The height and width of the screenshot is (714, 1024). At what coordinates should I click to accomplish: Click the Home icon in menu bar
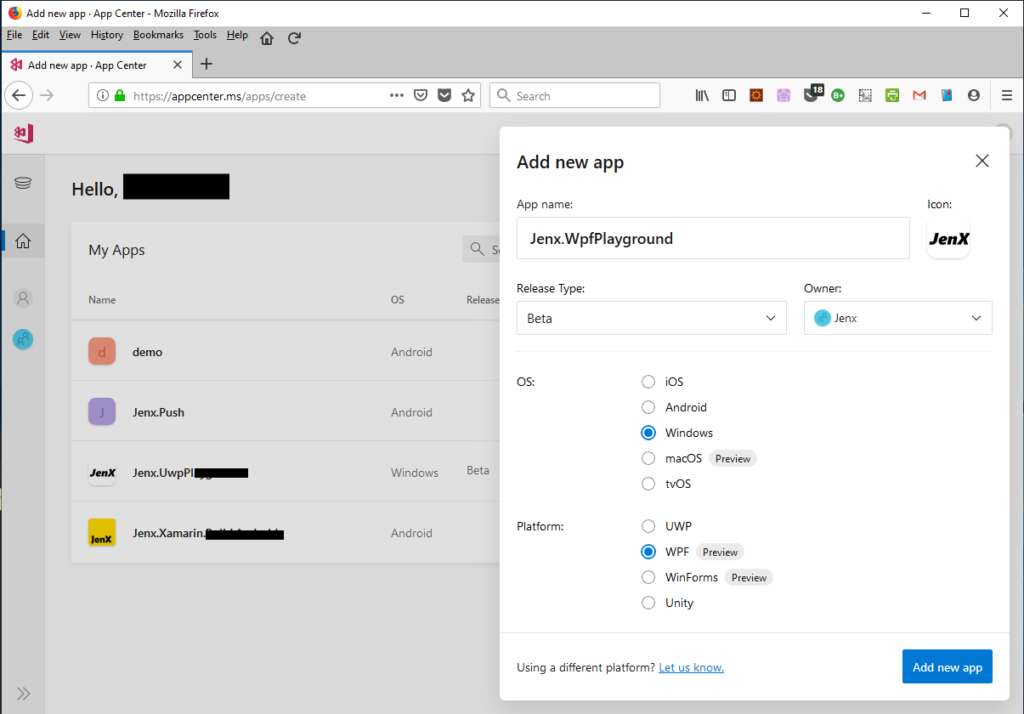[x=266, y=39]
